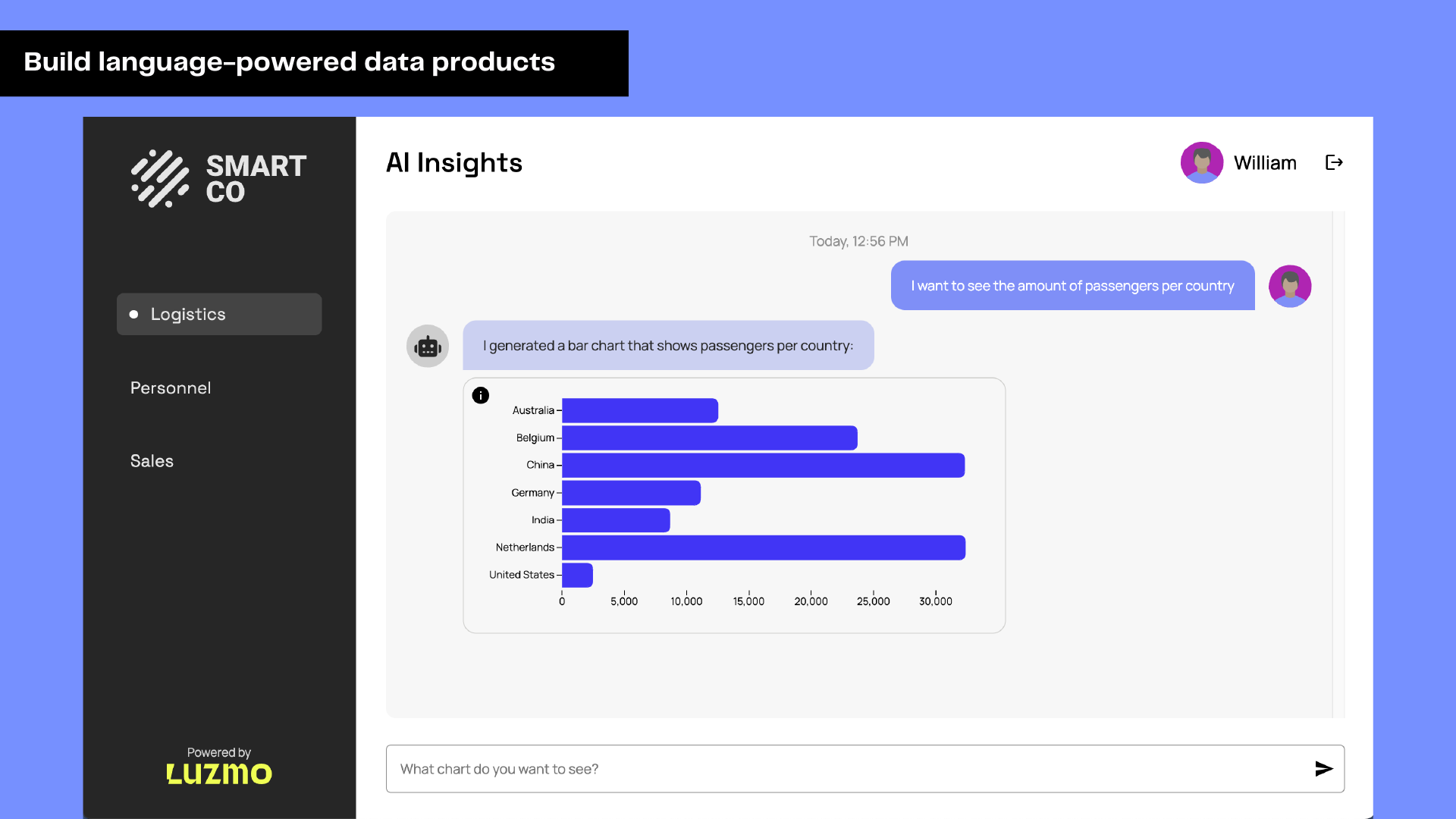Click the Luzmo logo in sidebar

pos(219,773)
